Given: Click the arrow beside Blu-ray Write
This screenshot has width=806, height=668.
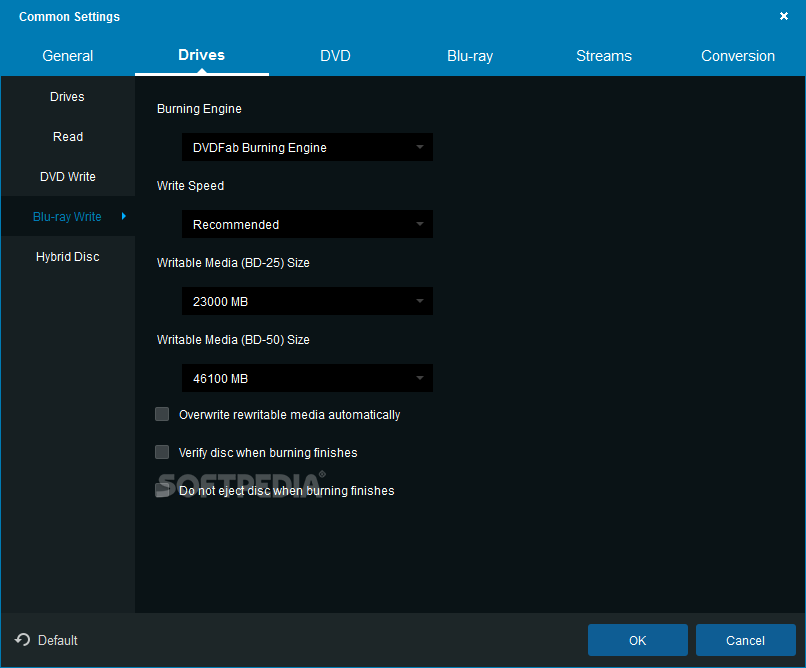Looking at the screenshot, I should pyautogui.click(x=124, y=216).
